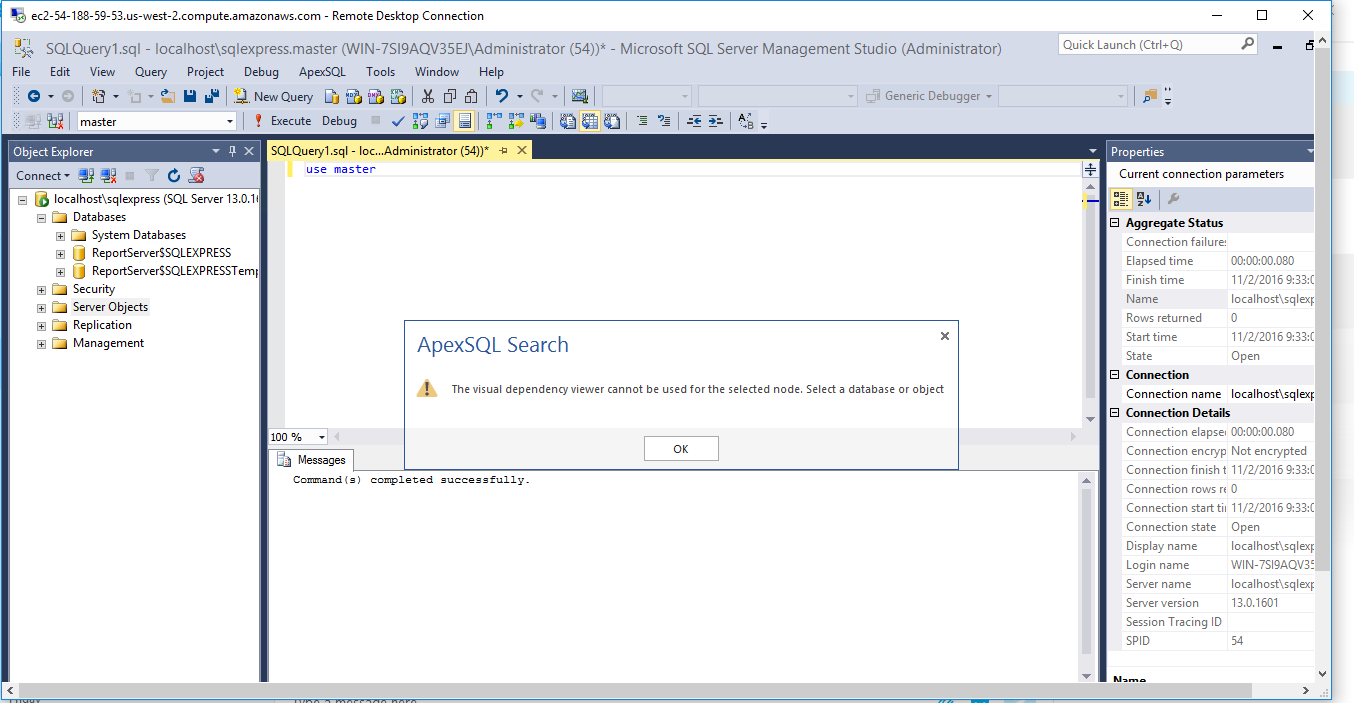Open the master database dropdown
This screenshot has height=703, width=1354.
(230, 122)
